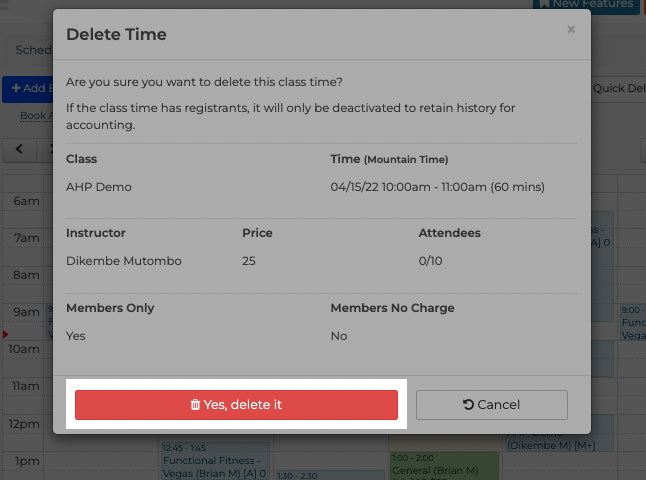646x480 pixels.
Task: Click the Schedule heading text
Action: click(x=34, y=50)
